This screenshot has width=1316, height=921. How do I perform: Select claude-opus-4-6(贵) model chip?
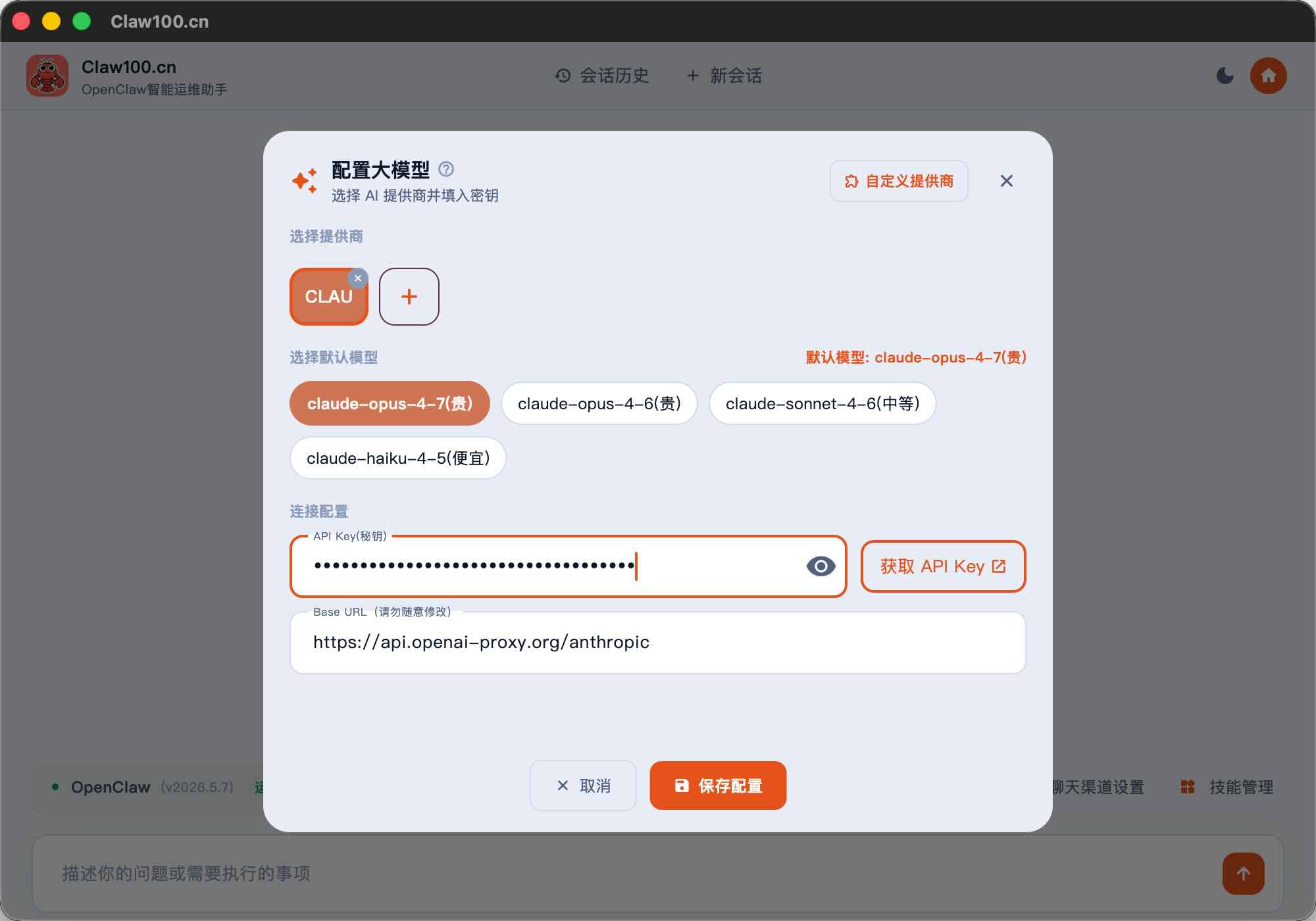[599, 403]
